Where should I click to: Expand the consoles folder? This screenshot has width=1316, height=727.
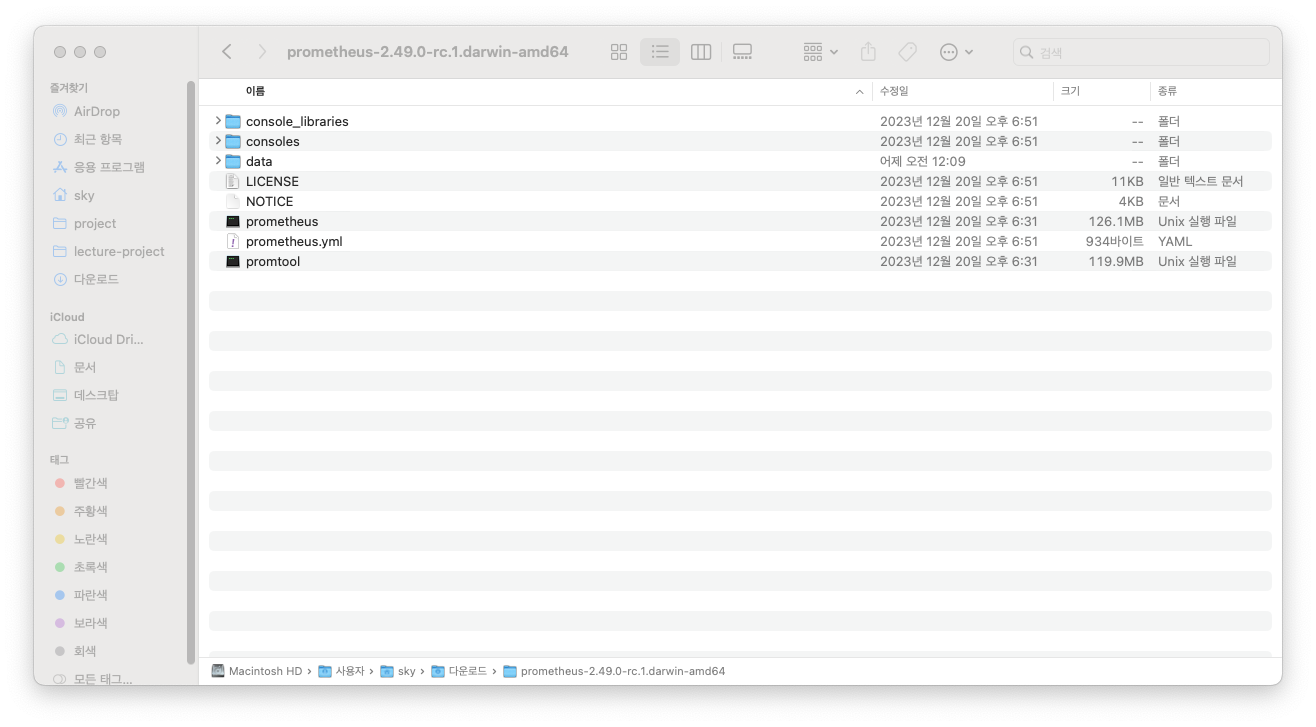tap(217, 141)
